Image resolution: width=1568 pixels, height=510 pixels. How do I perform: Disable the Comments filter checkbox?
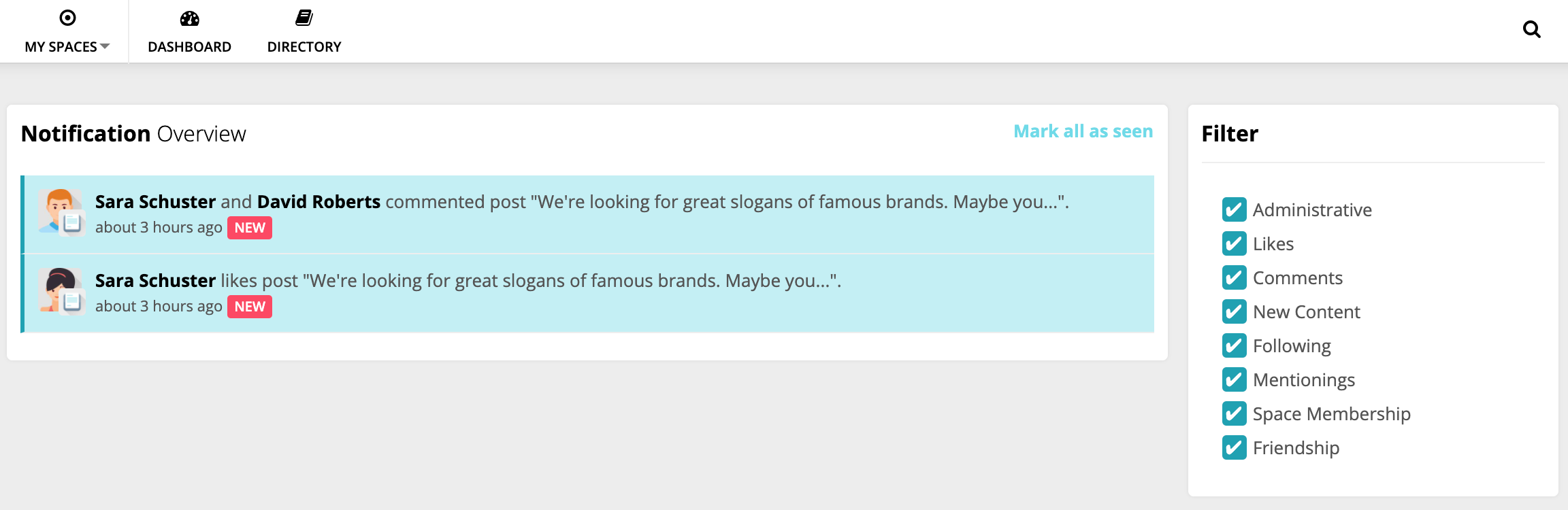(x=1234, y=277)
